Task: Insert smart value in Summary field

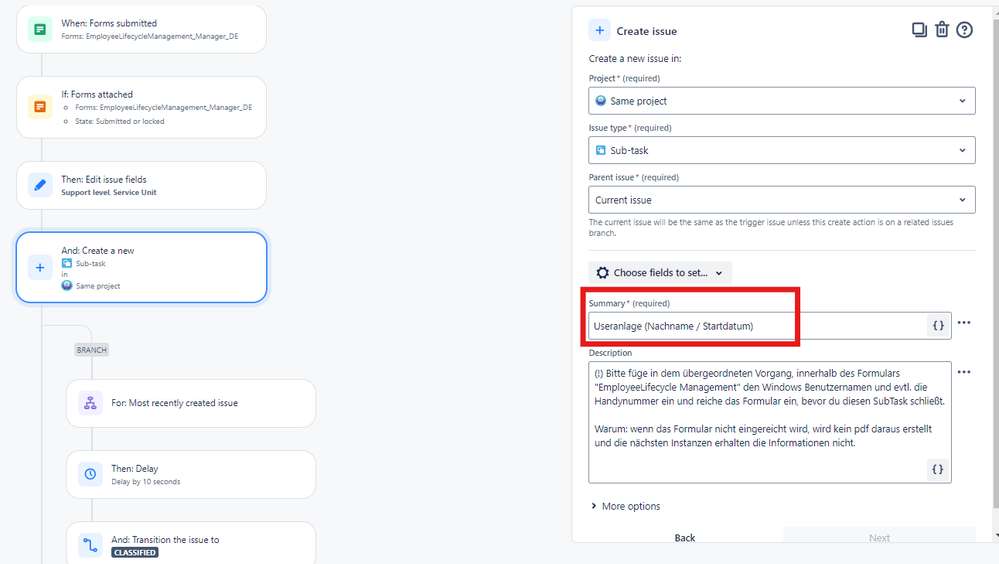Action: [938, 326]
